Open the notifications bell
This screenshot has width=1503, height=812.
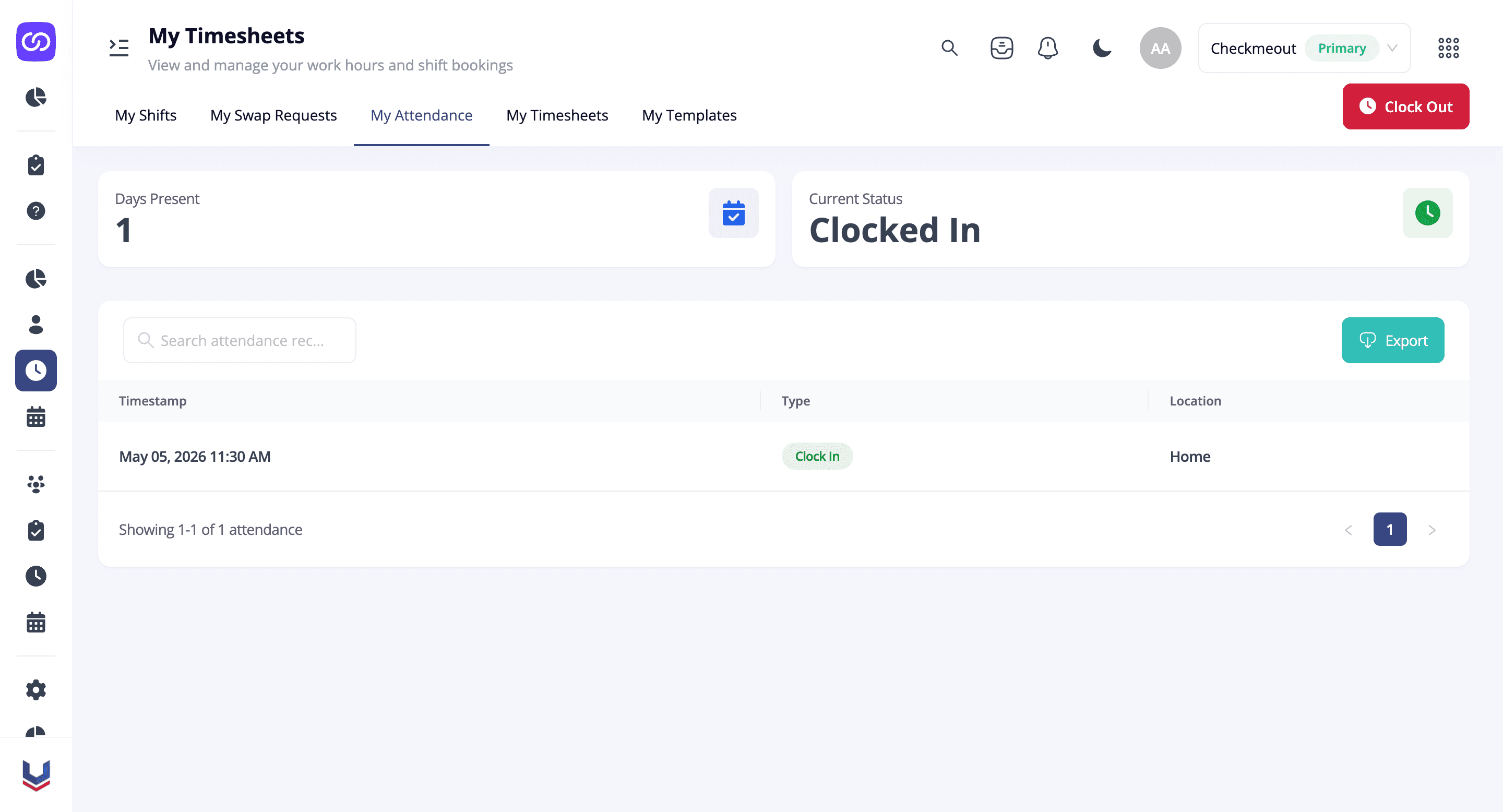1048,48
